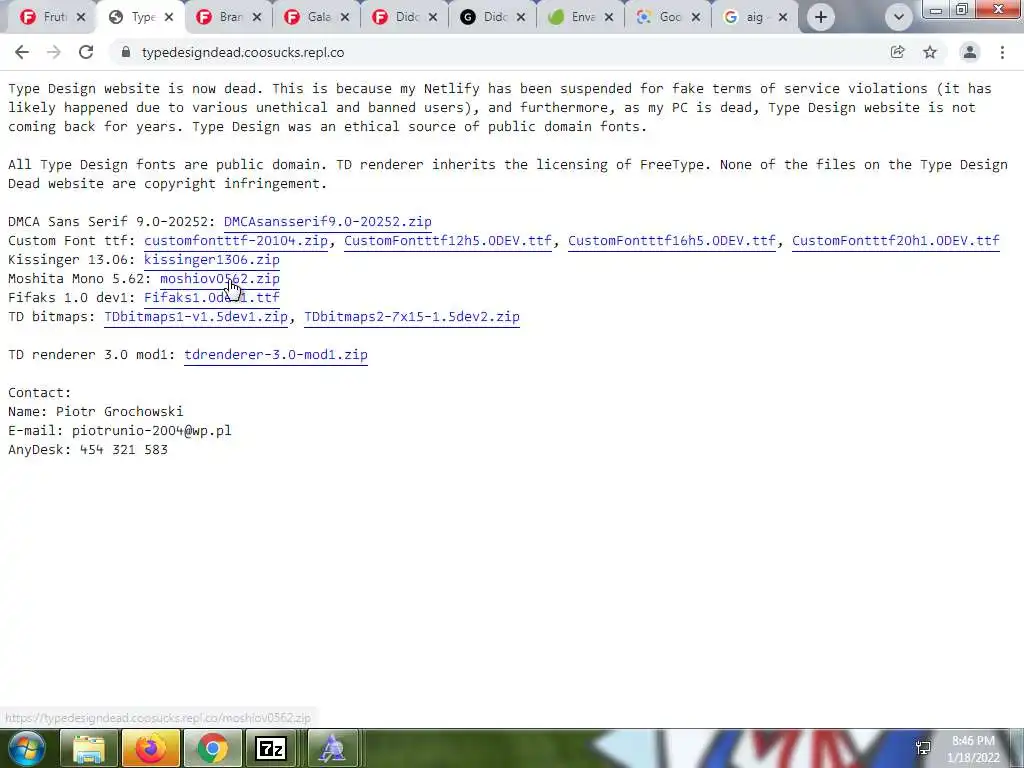Select Chrome in the taskbar
This screenshot has width=1024, height=768.
point(212,748)
